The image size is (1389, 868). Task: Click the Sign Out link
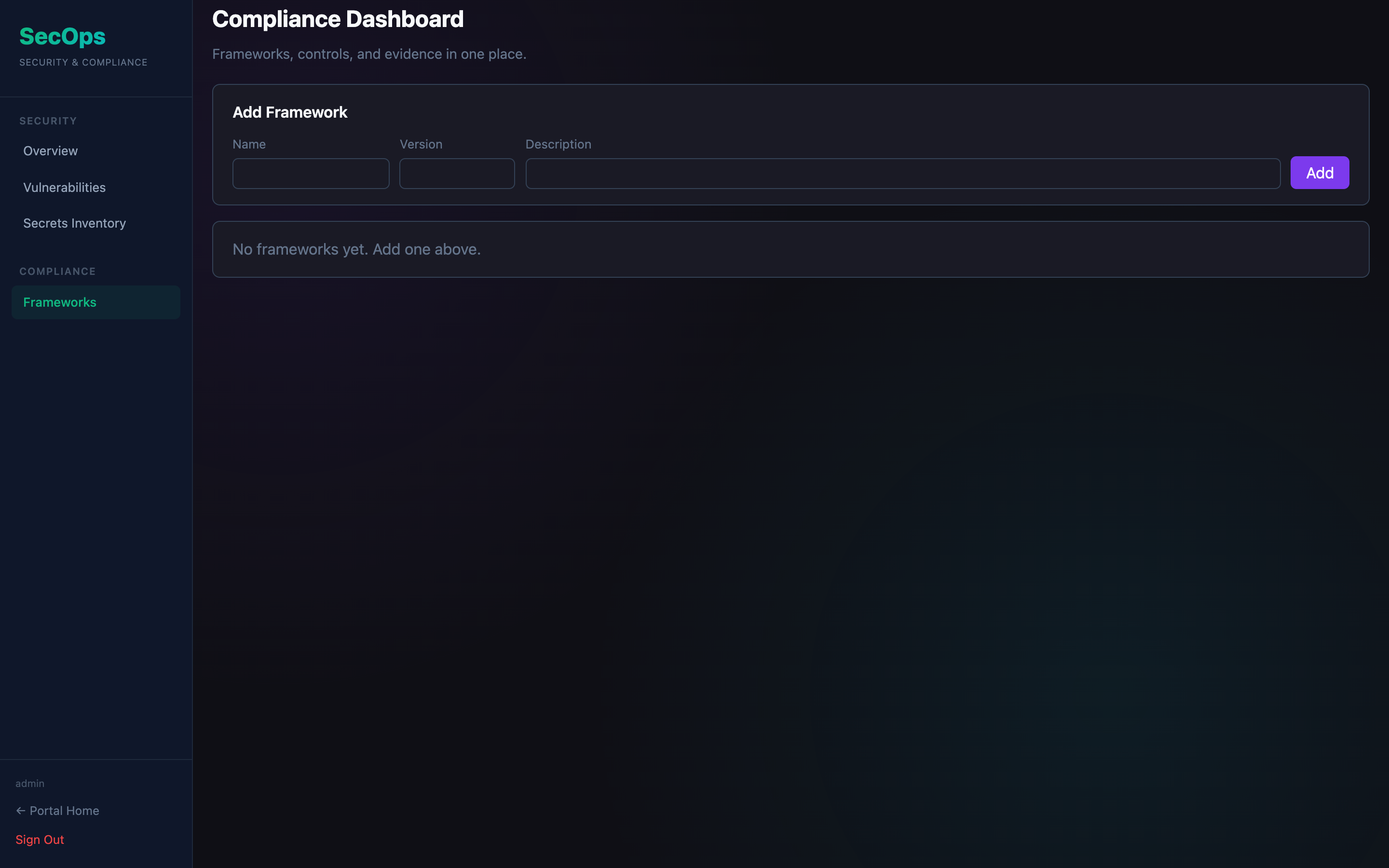click(x=40, y=839)
